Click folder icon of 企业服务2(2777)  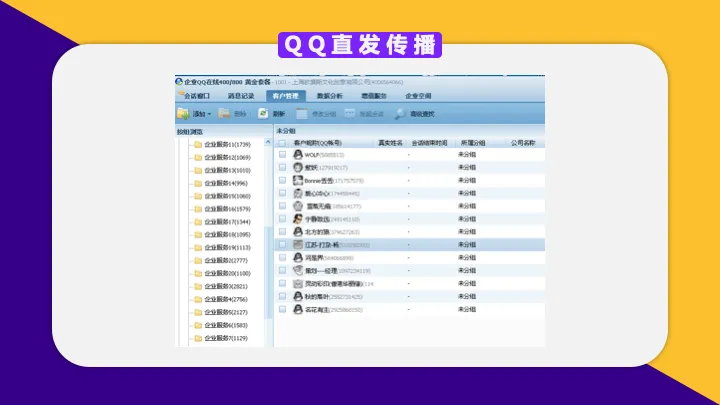(198, 260)
